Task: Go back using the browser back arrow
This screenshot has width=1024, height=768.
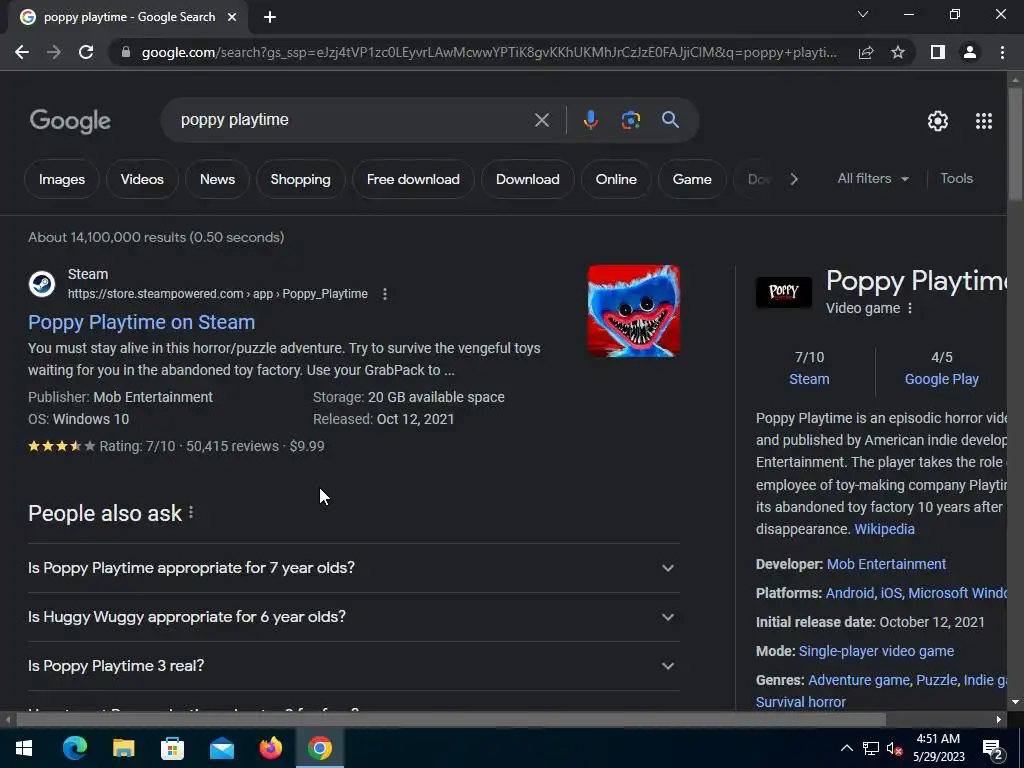Action: [22, 52]
